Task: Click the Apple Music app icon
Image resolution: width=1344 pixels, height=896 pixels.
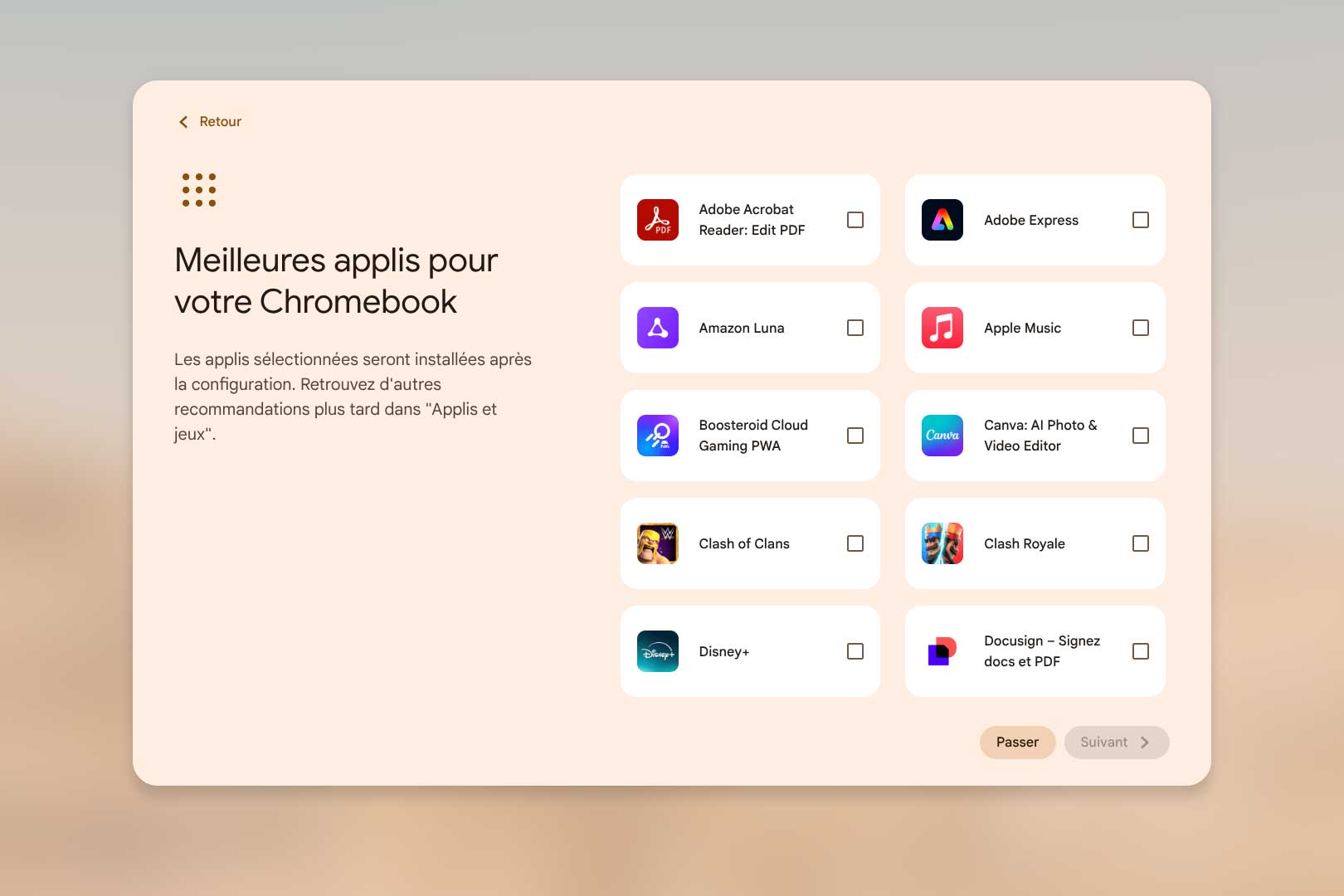Action: [942, 328]
